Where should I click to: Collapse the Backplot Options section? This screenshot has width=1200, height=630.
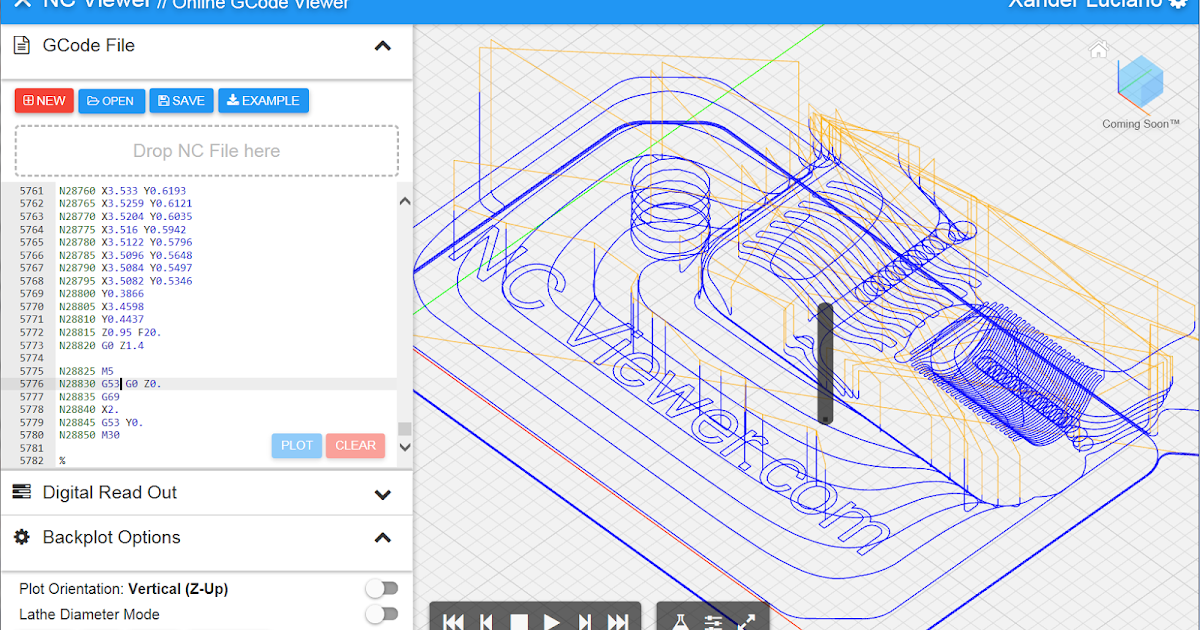382,537
